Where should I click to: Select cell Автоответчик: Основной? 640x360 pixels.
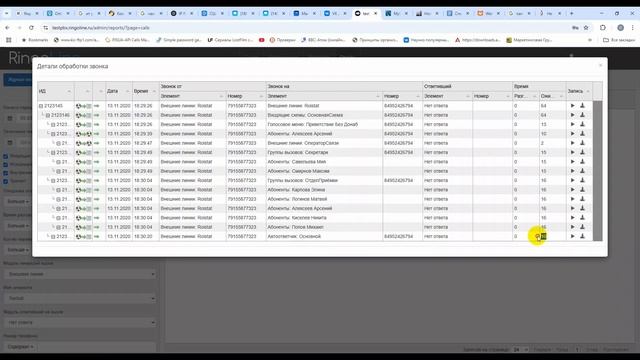(x=324, y=236)
